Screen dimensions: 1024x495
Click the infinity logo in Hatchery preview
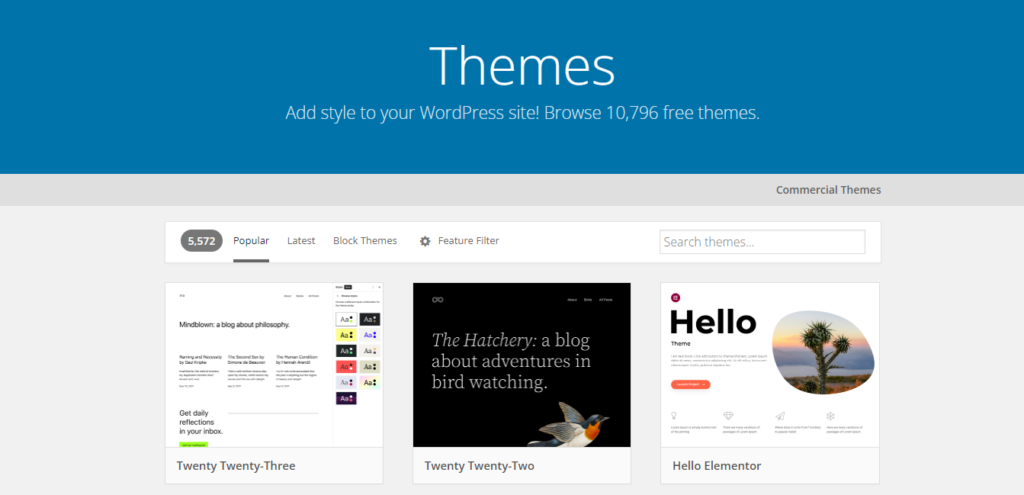437,299
